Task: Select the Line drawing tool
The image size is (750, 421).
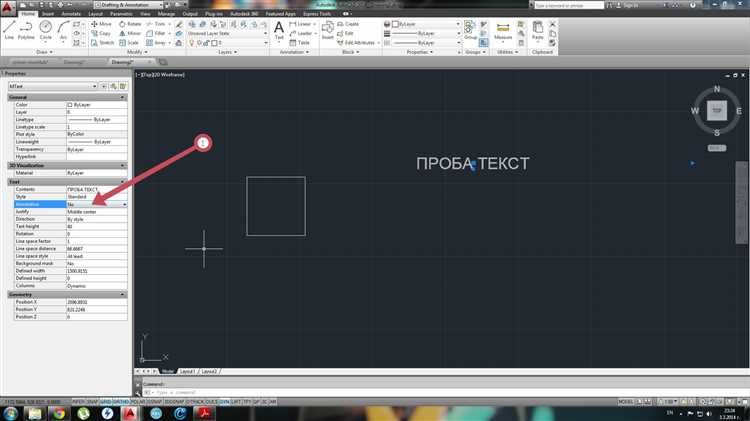Action: [x=9, y=30]
